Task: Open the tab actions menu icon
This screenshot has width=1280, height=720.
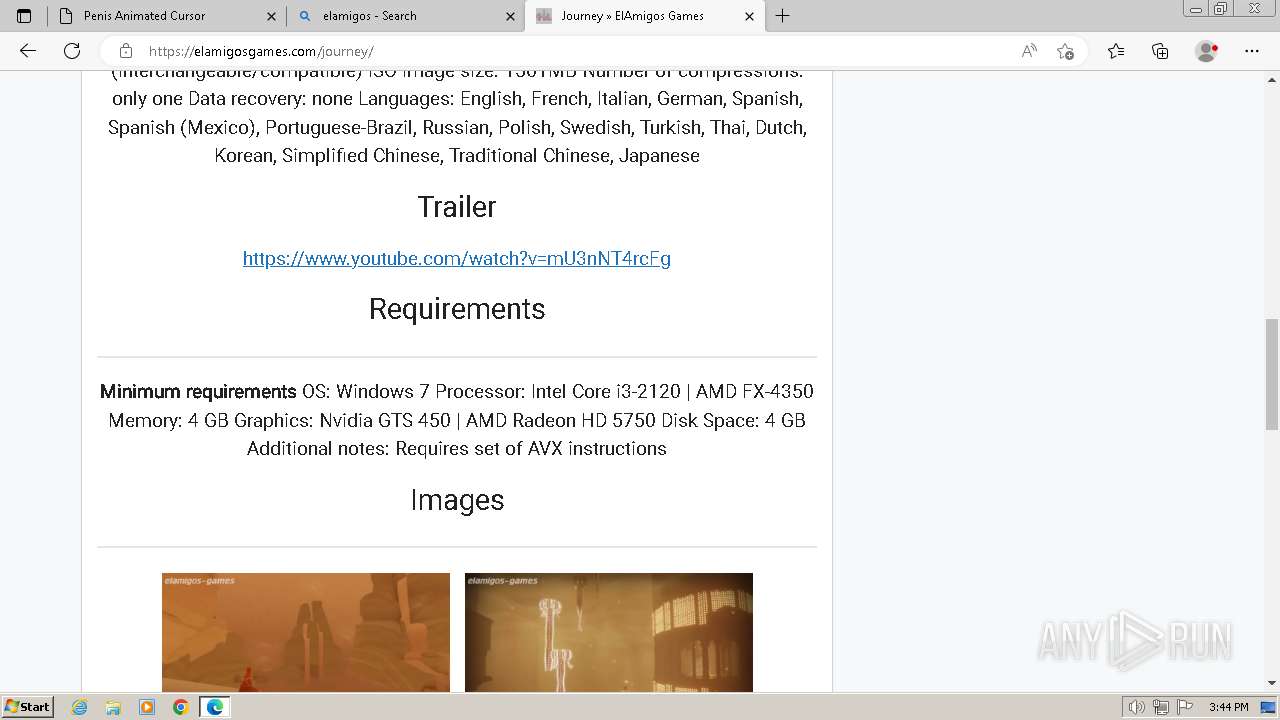Action: coord(24,16)
